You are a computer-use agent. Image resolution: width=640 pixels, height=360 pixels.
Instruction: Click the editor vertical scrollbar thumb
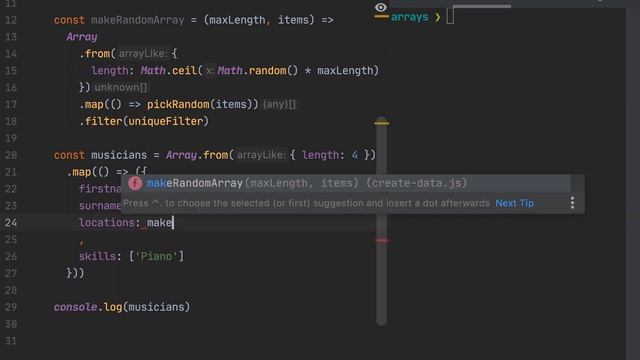point(382,222)
